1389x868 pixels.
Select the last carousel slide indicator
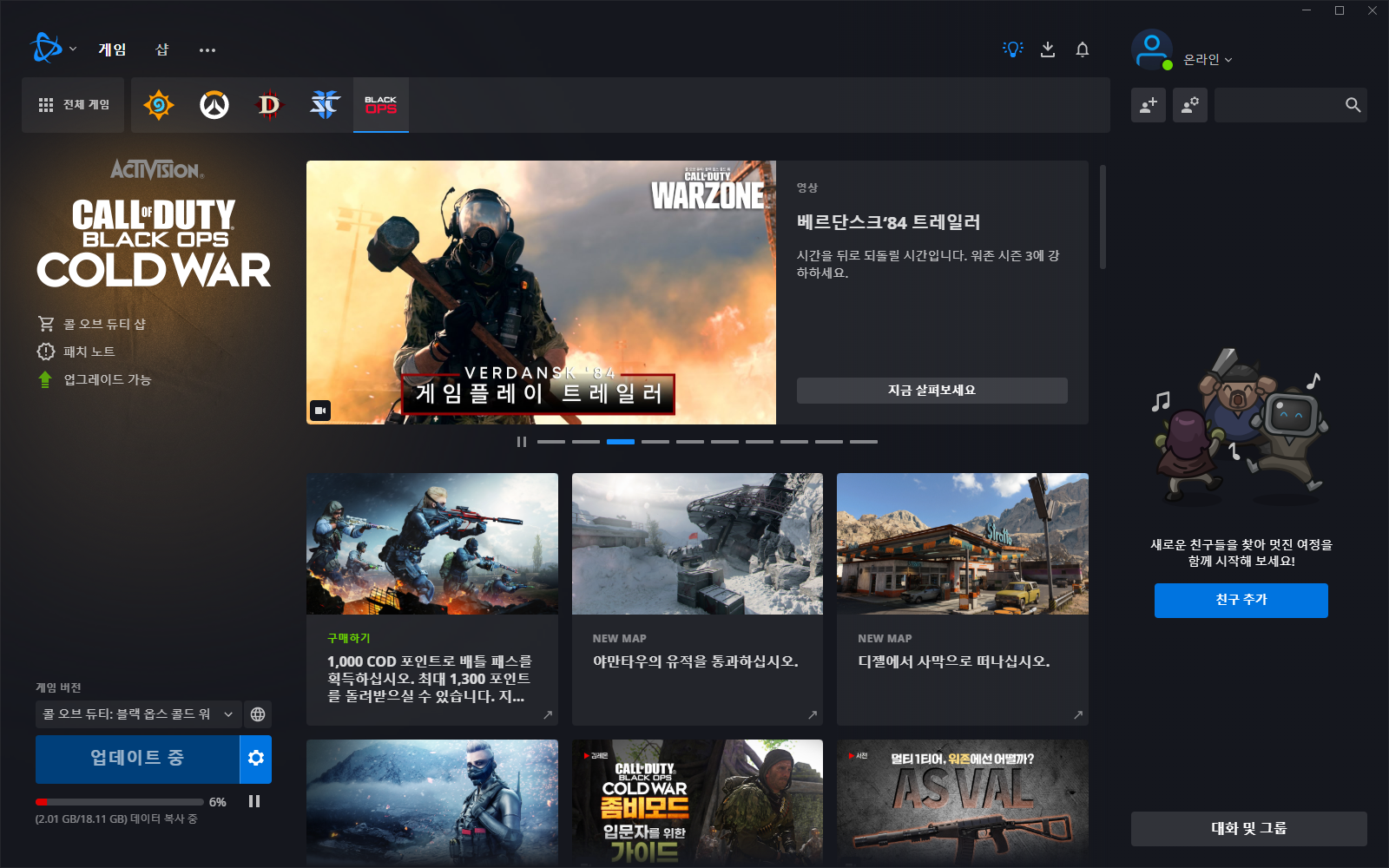(864, 442)
